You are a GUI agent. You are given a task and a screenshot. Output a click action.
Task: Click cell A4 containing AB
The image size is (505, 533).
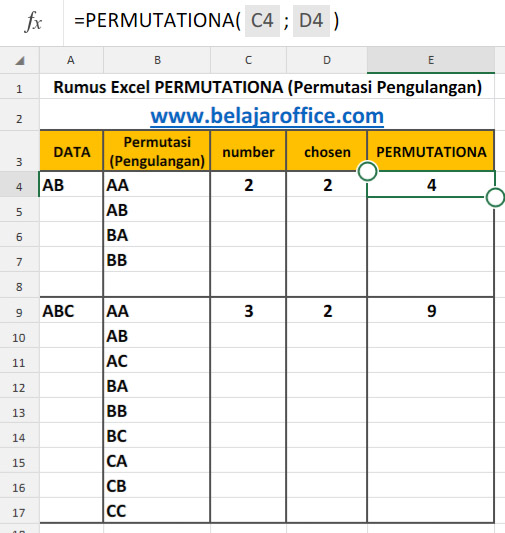(71, 184)
